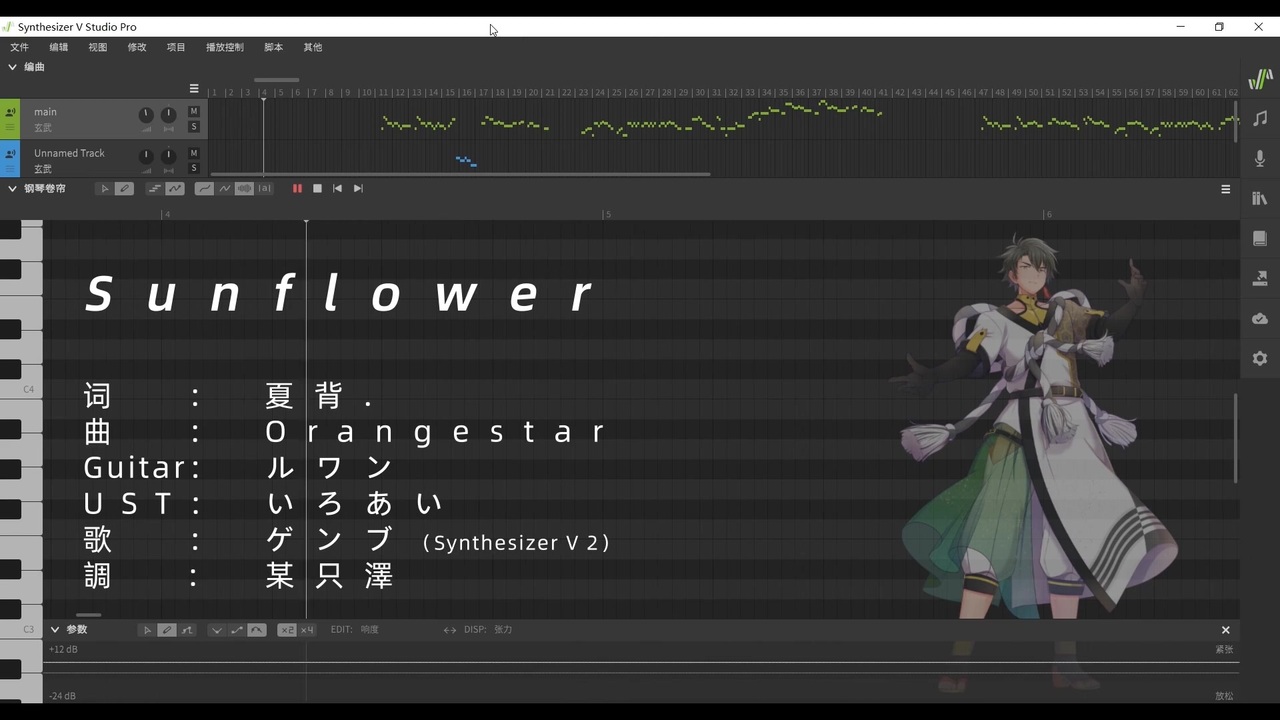Open the library panel icon
The image size is (1280, 720).
pos(1260,198)
